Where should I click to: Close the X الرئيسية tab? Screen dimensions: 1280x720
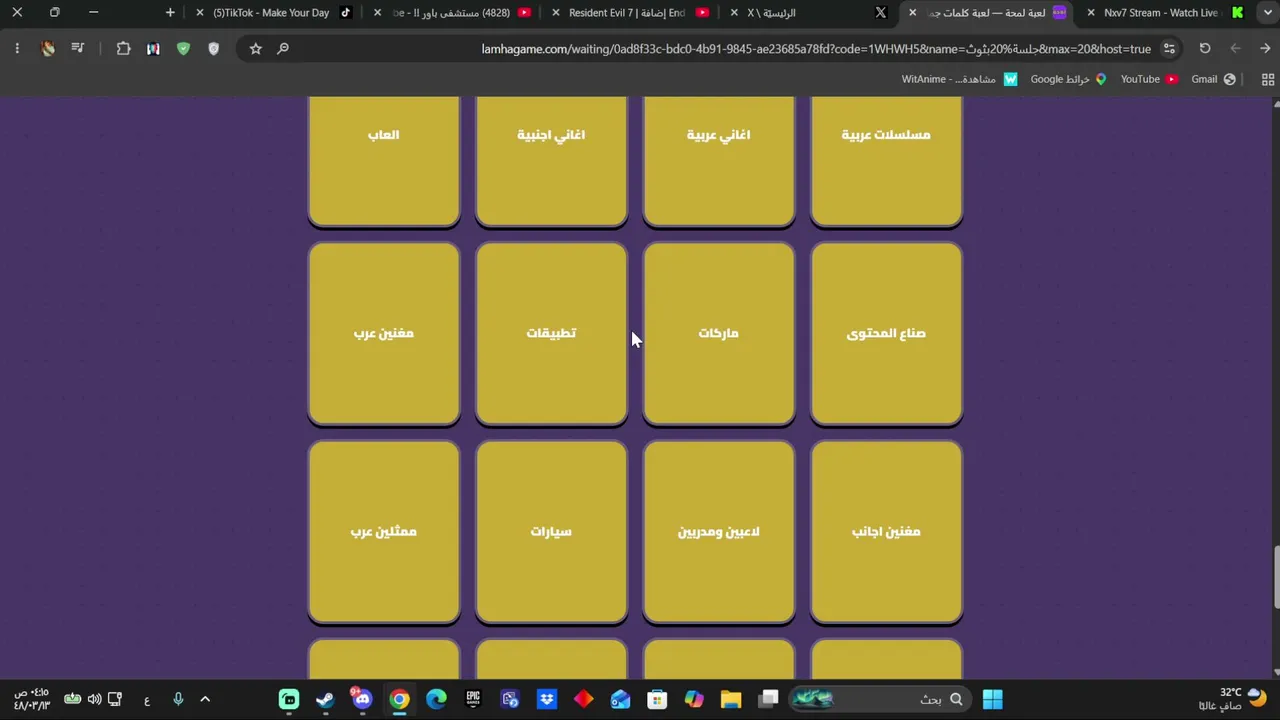click(x=735, y=13)
